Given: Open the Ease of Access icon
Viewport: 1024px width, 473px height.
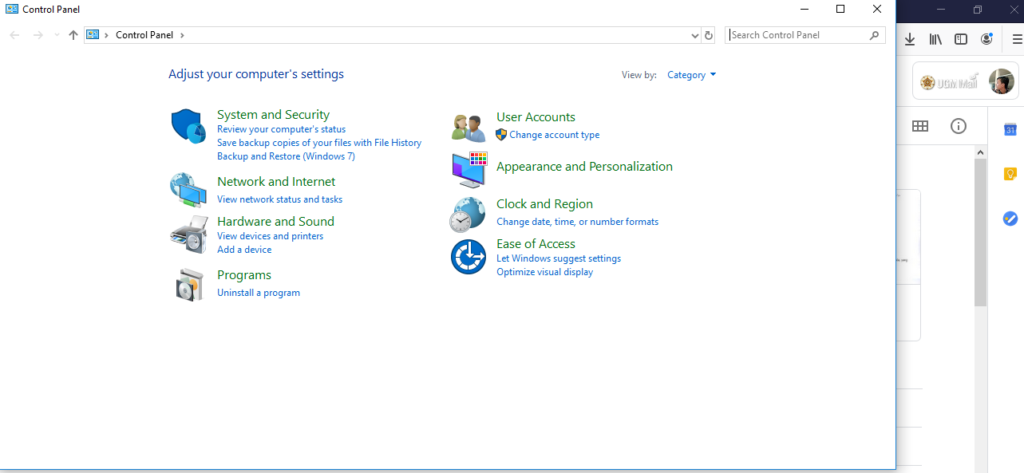Looking at the screenshot, I should click(468, 257).
